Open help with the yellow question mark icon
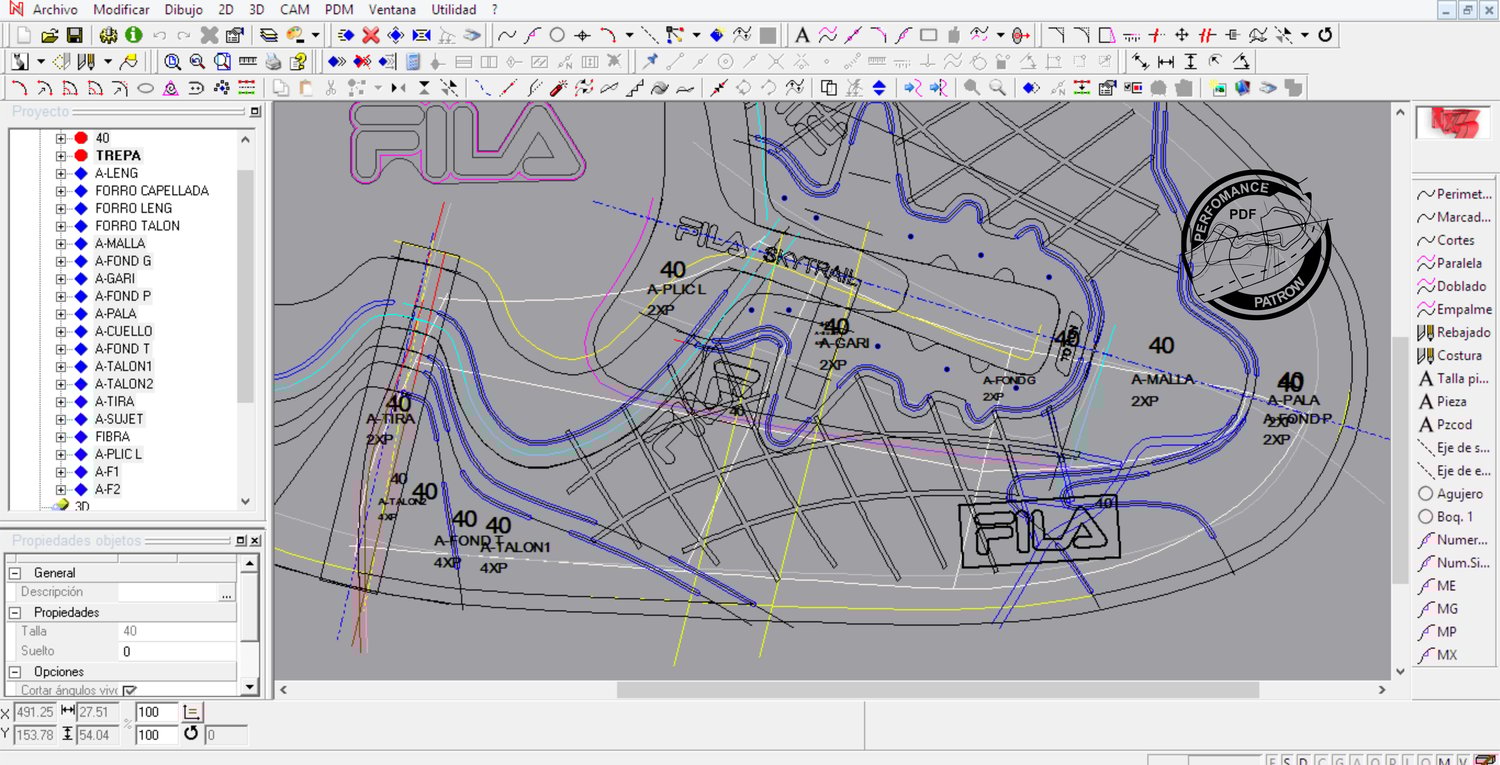 297,62
